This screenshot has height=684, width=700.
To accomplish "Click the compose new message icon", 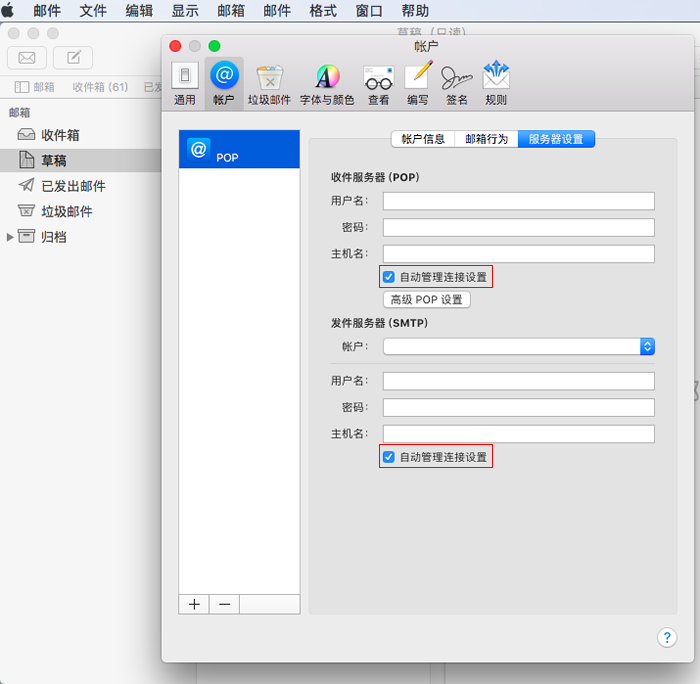I will coord(73,58).
